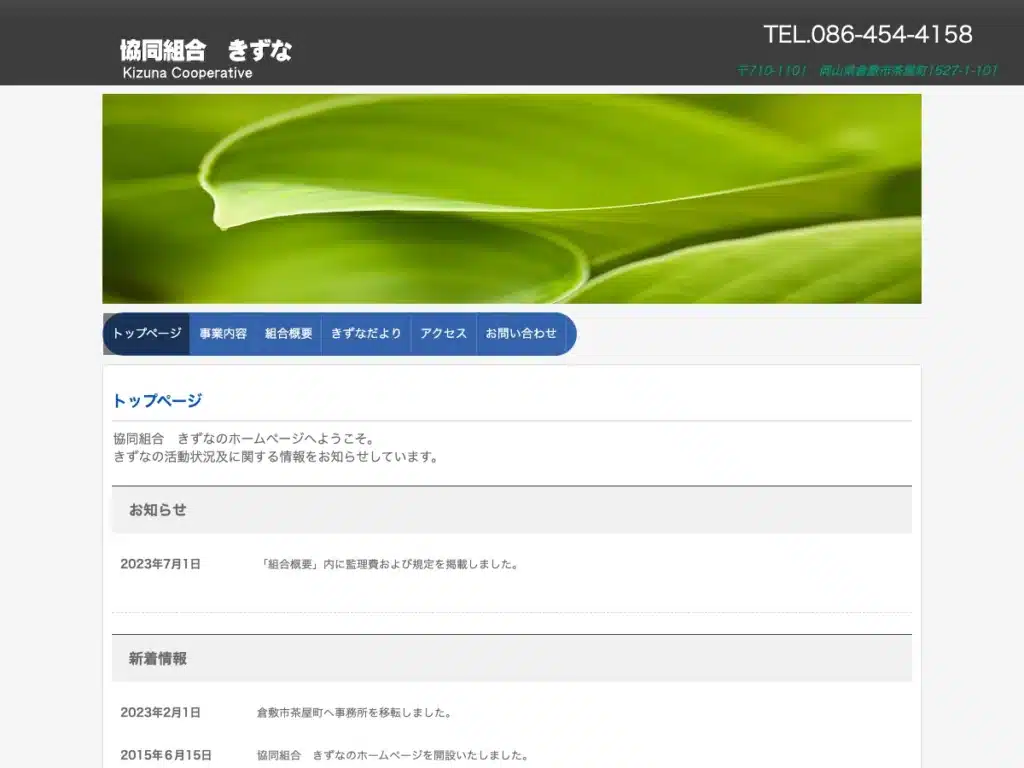This screenshot has height=768, width=1024.
Task: Open the 事業内容 navigation tab
Action: [223, 334]
